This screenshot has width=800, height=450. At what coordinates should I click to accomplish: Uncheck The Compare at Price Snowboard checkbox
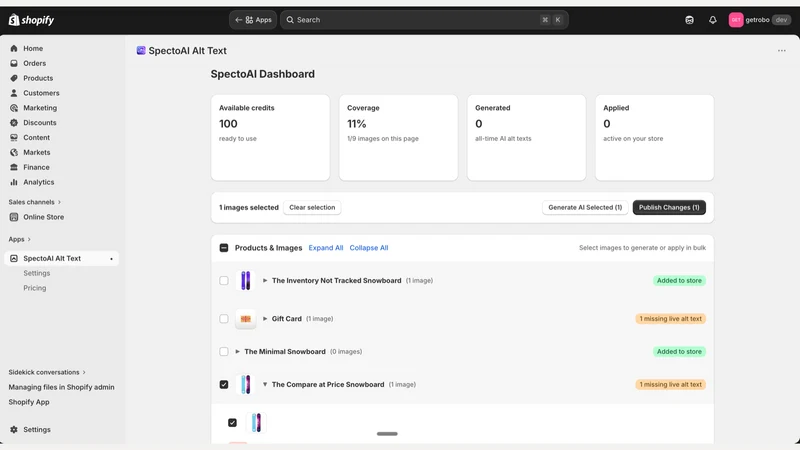pyautogui.click(x=223, y=384)
